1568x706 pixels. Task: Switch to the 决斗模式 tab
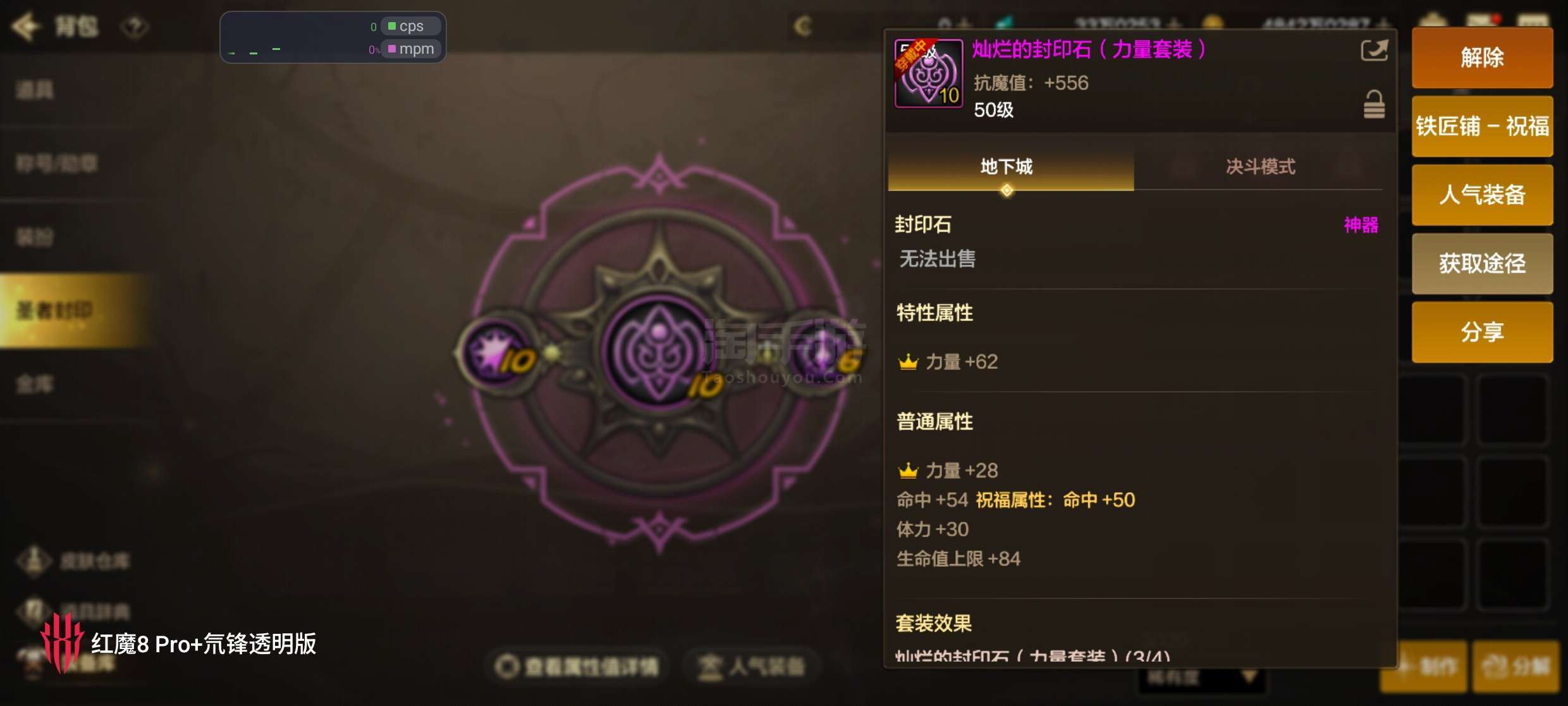(1260, 167)
